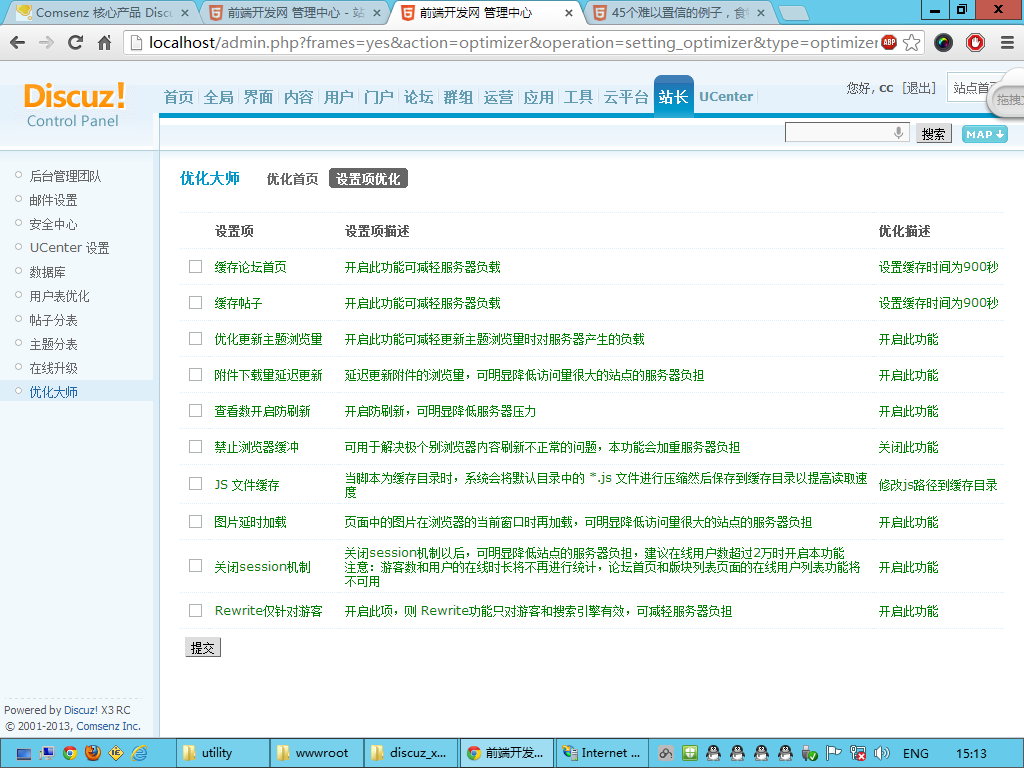Launch Internet Explorer from quick launch bar
Image resolution: width=1024 pixels, height=768 pixels.
coord(139,753)
